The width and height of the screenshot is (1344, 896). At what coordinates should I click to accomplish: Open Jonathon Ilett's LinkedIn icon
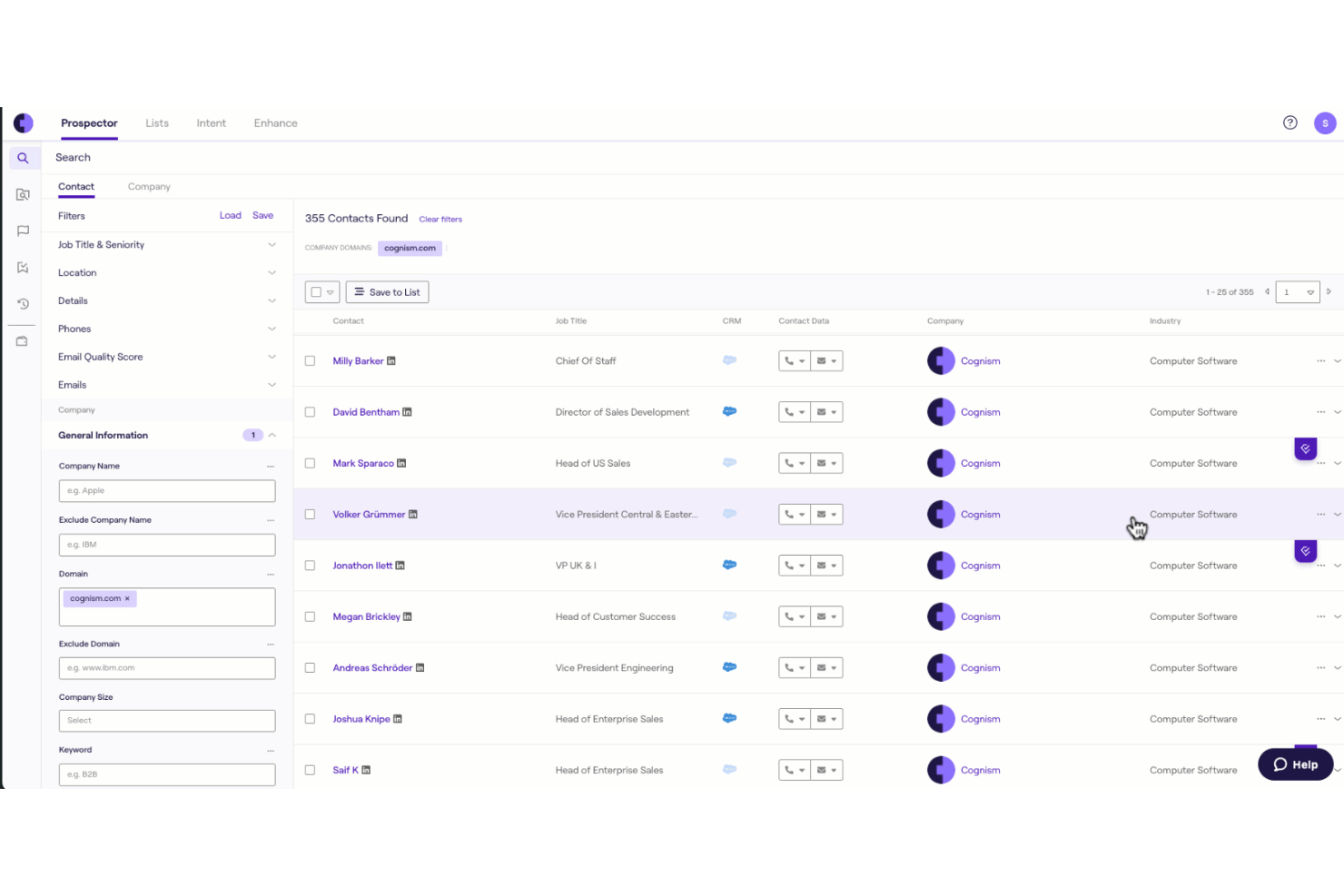pyautogui.click(x=400, y=566)
